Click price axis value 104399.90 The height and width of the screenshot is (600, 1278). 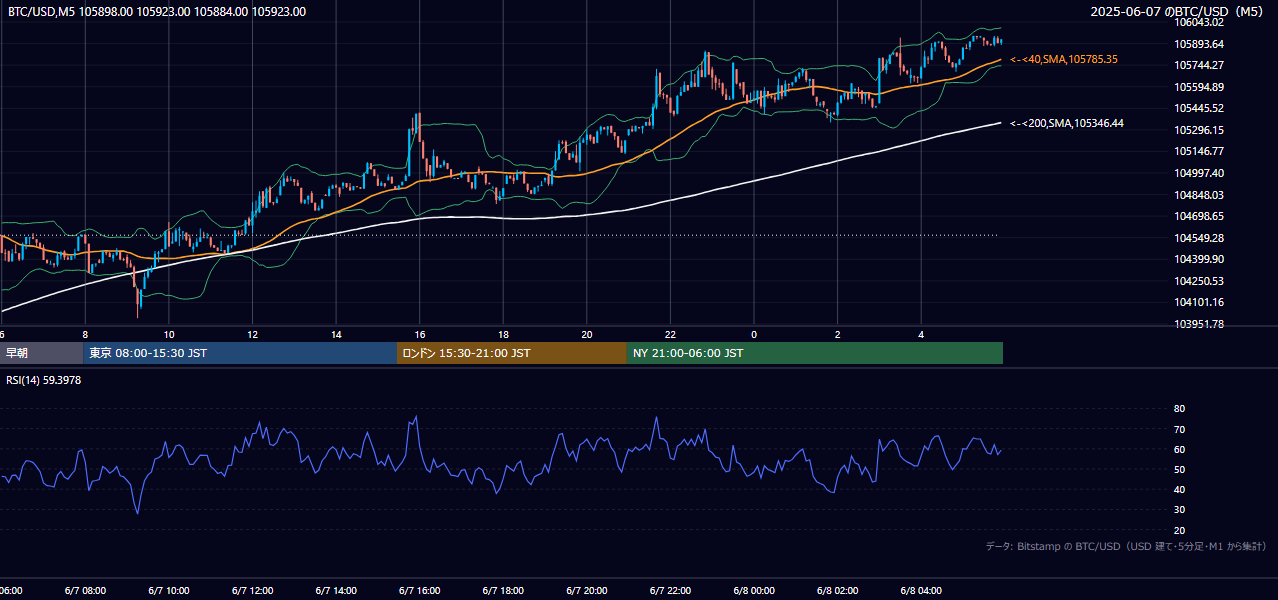[1200, 259]
